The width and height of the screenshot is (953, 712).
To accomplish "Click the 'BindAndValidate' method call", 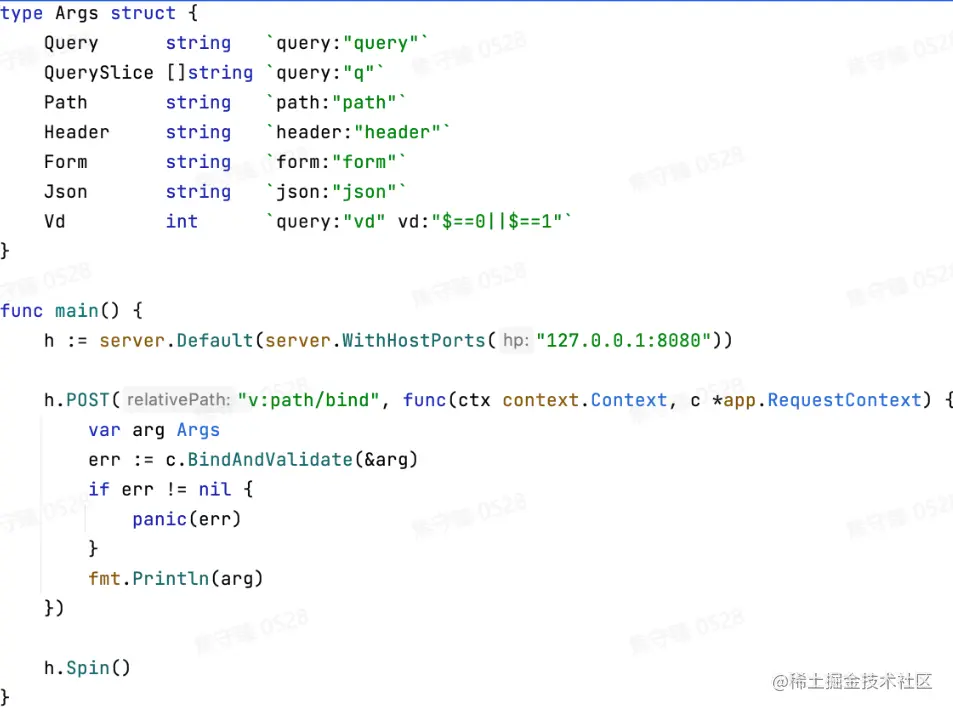I will (270, 460).
